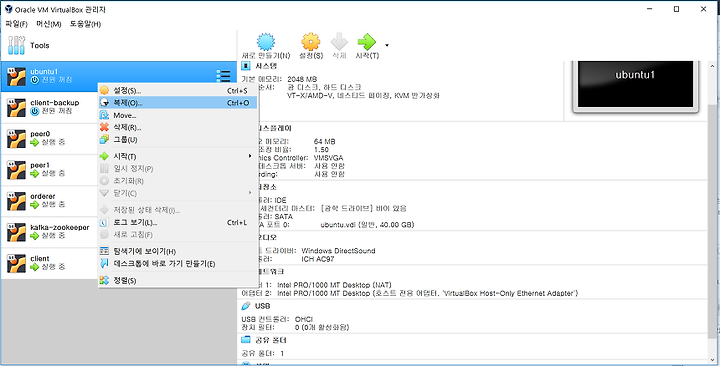
Task: Click the ubuntu.vdi storage entry text
Action: (367, 225)
